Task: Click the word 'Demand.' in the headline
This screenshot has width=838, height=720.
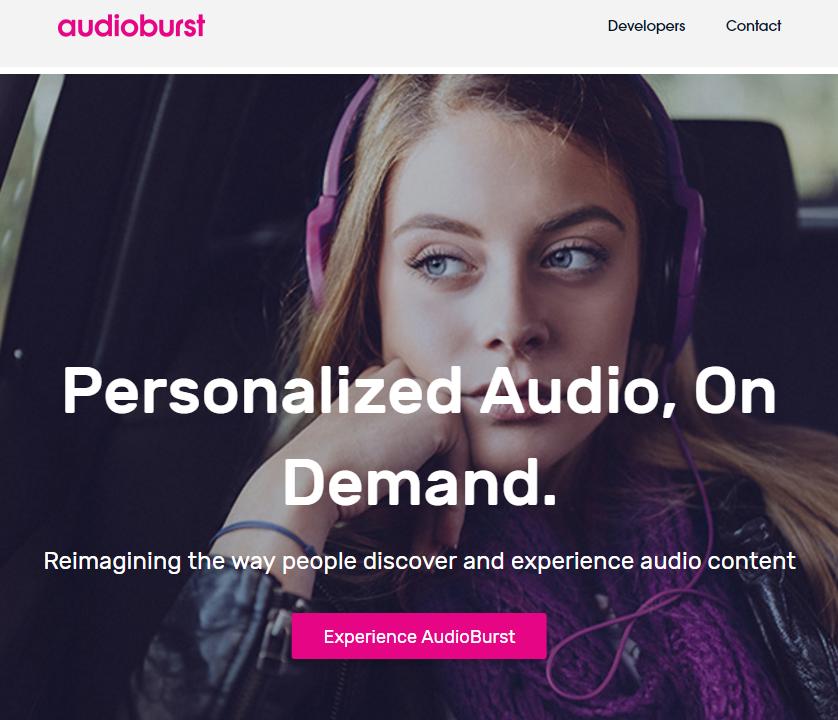Action: pos(420,483)
